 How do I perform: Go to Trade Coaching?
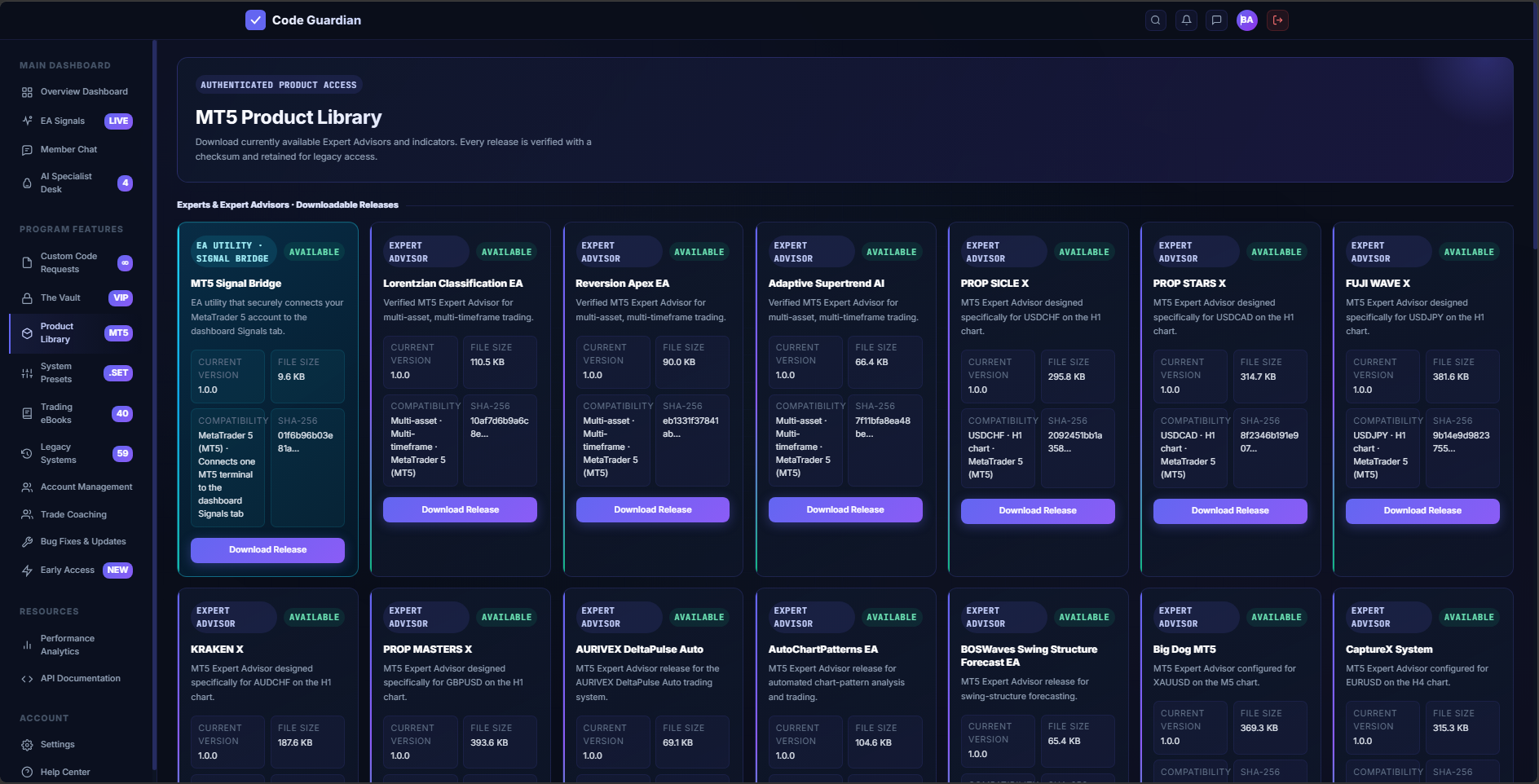click(75, 515)
